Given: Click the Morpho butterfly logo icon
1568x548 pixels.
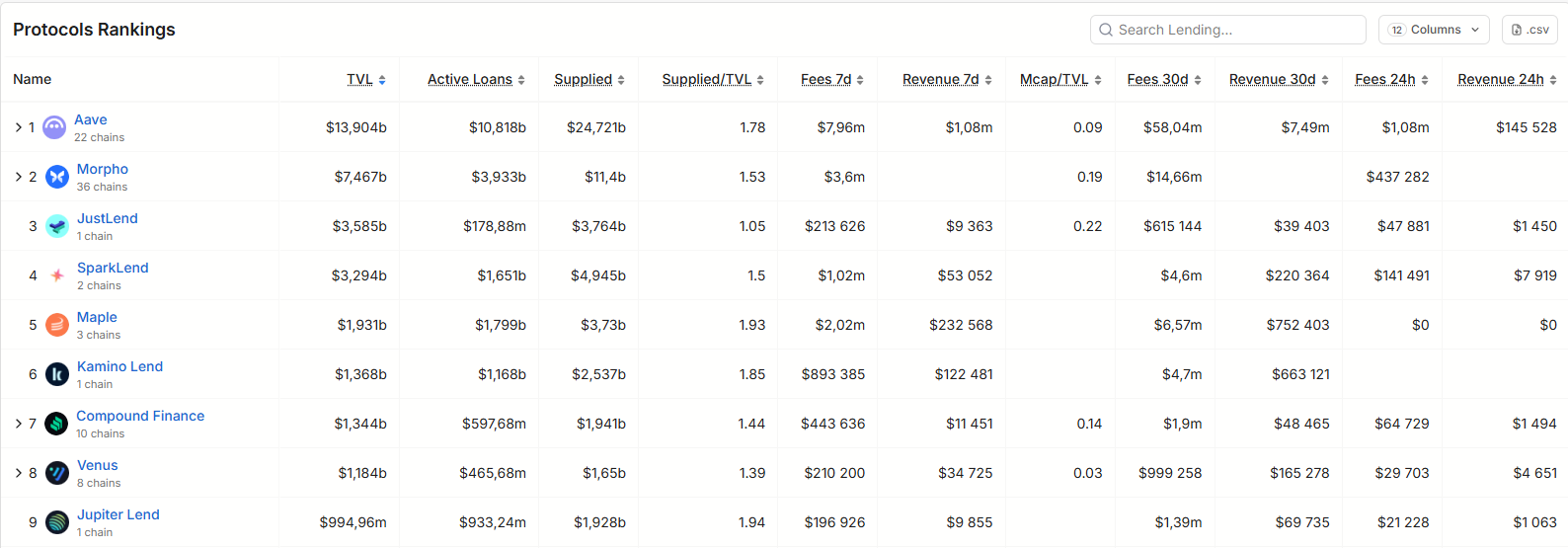Looking at the screenshot, I should pos(57,177).
